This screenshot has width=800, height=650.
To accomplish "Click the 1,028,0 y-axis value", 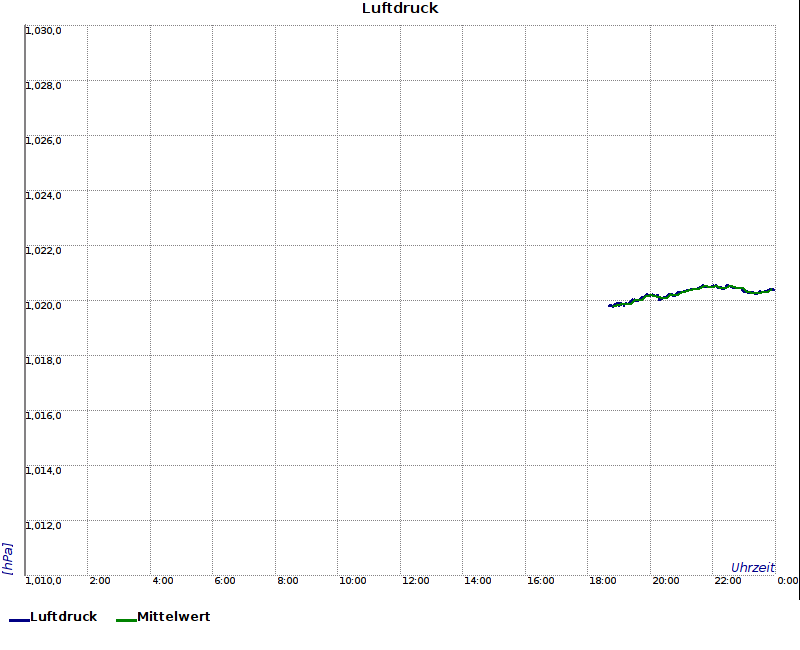I will [43, 86].
